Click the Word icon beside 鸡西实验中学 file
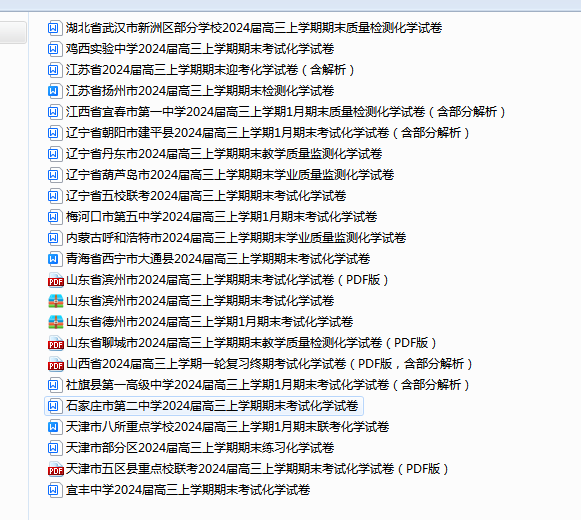The width and height of the screenshot is (581, 520). click(54, 49)
